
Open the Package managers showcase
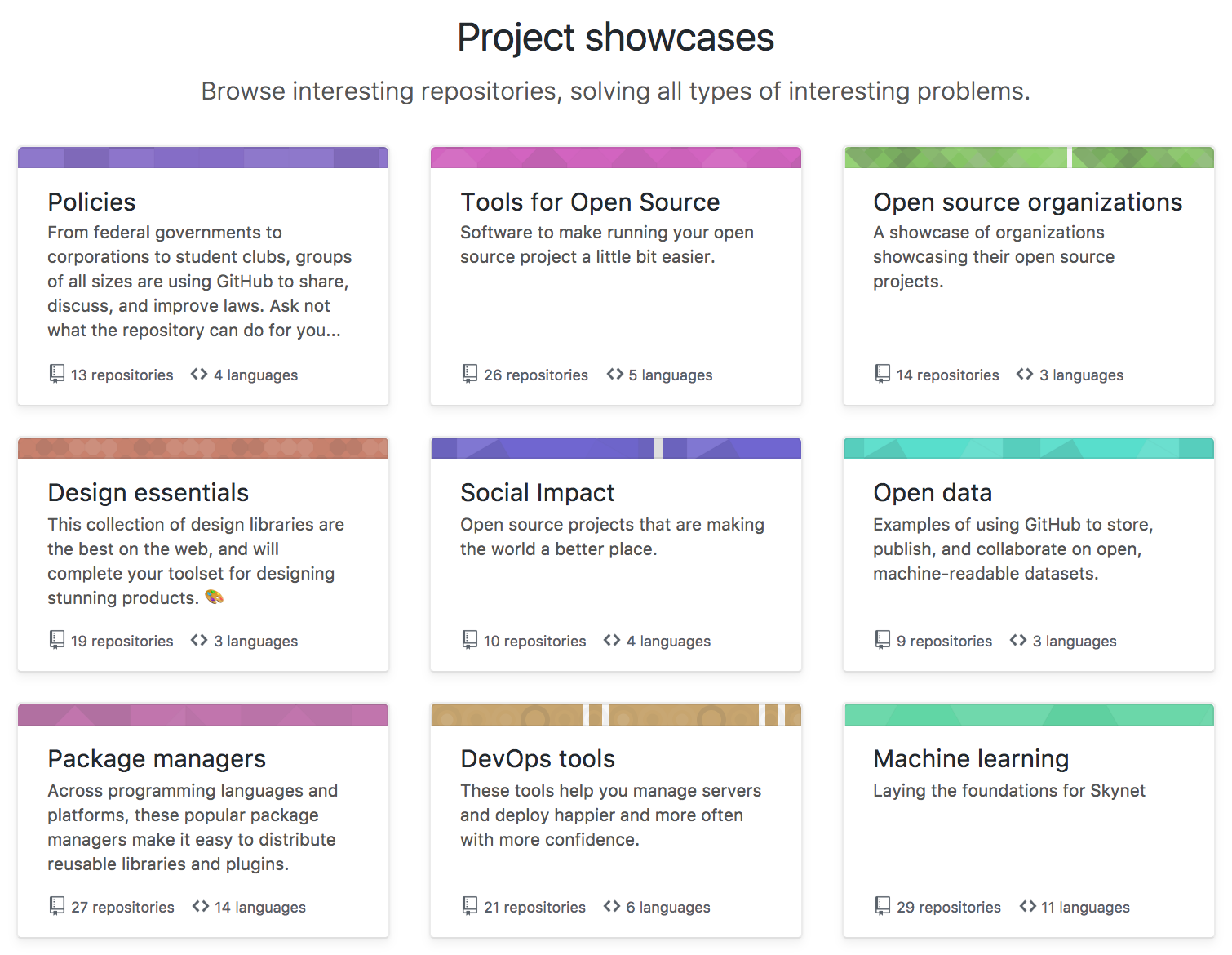(x=157, y=758)
